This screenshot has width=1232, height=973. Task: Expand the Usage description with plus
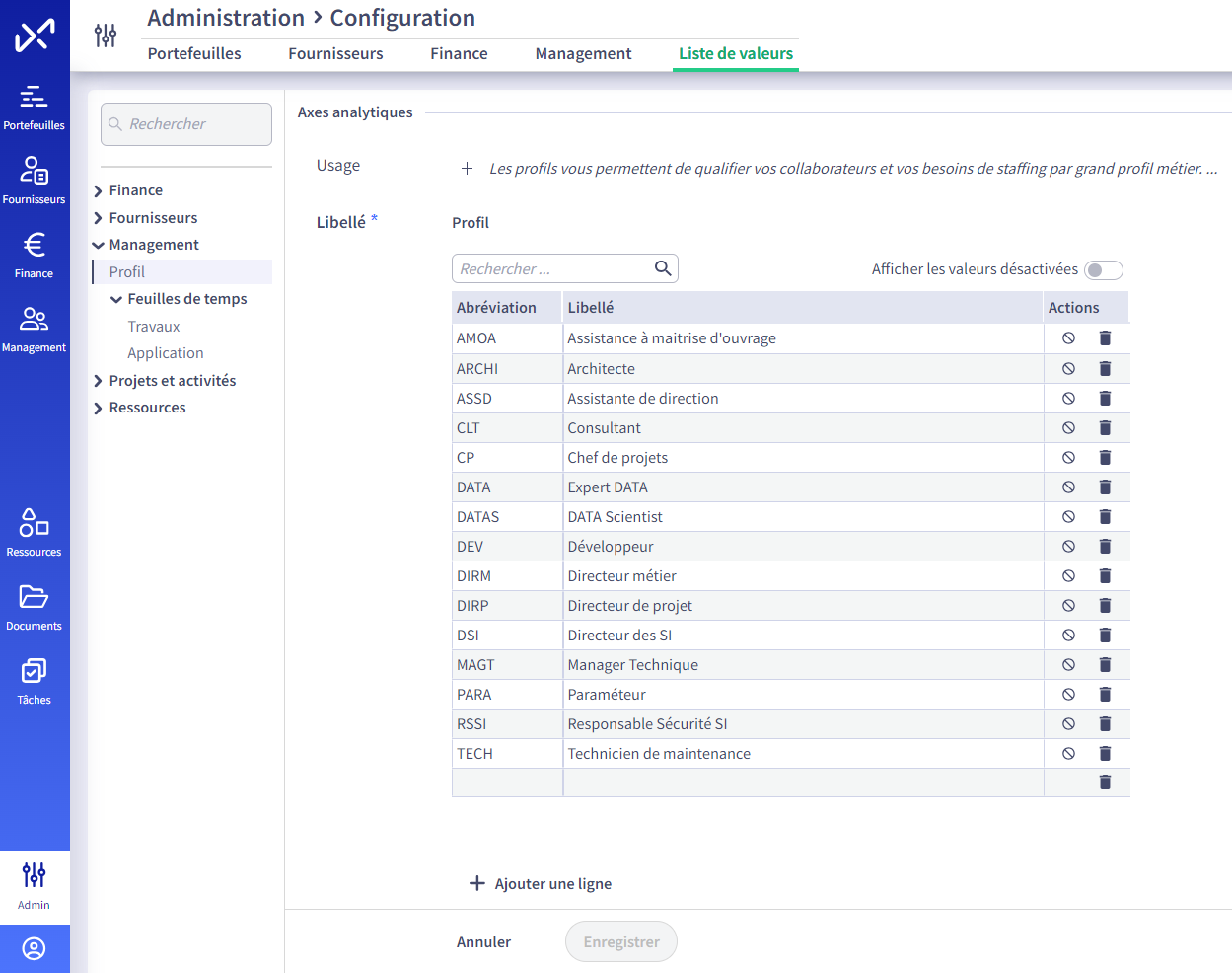pos(468,169)
